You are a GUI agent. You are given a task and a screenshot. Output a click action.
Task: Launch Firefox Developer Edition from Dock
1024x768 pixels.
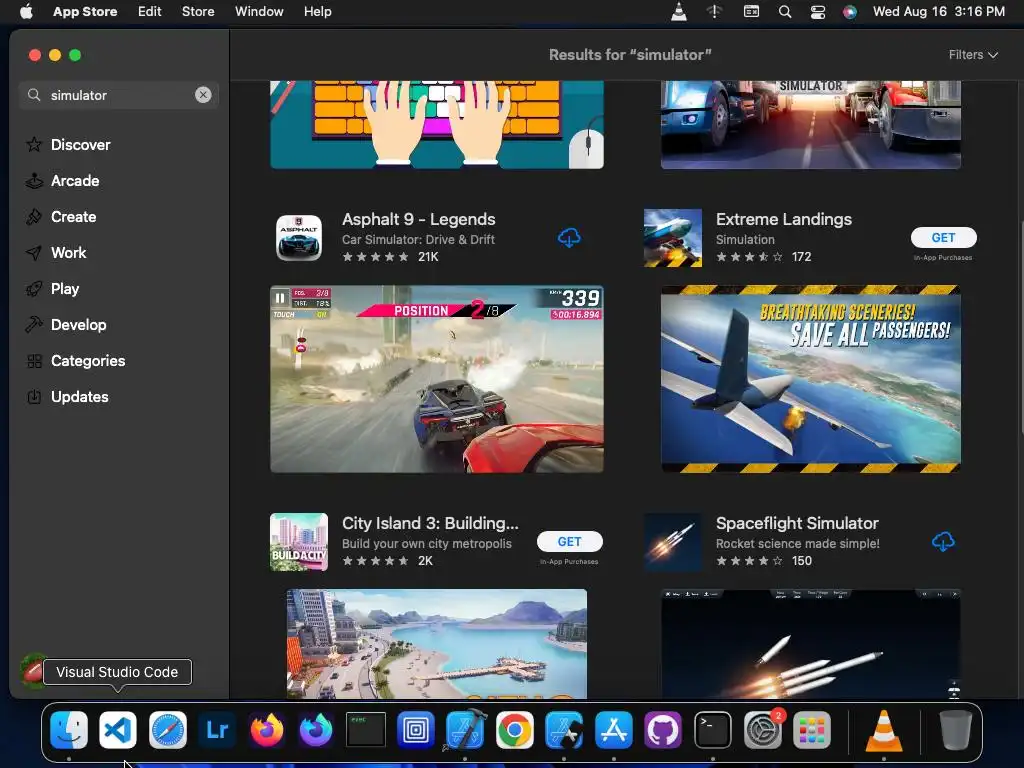[x=316, y=730]
